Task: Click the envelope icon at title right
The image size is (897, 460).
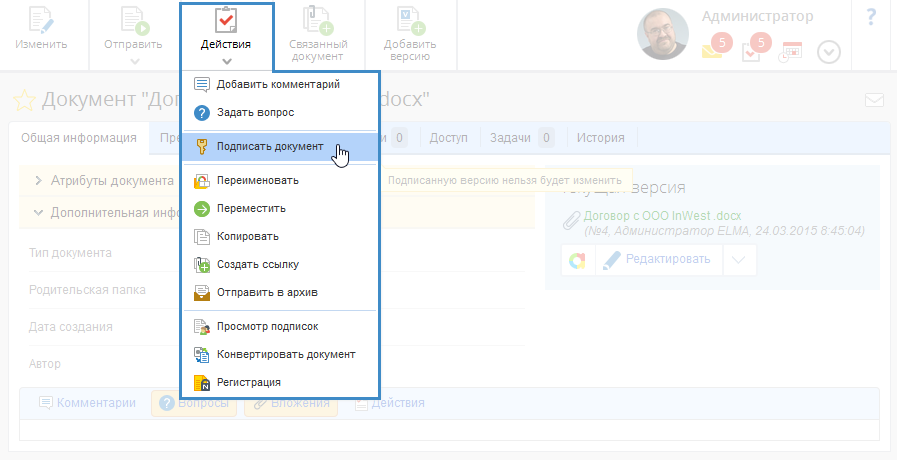Action: pos(874,100)
